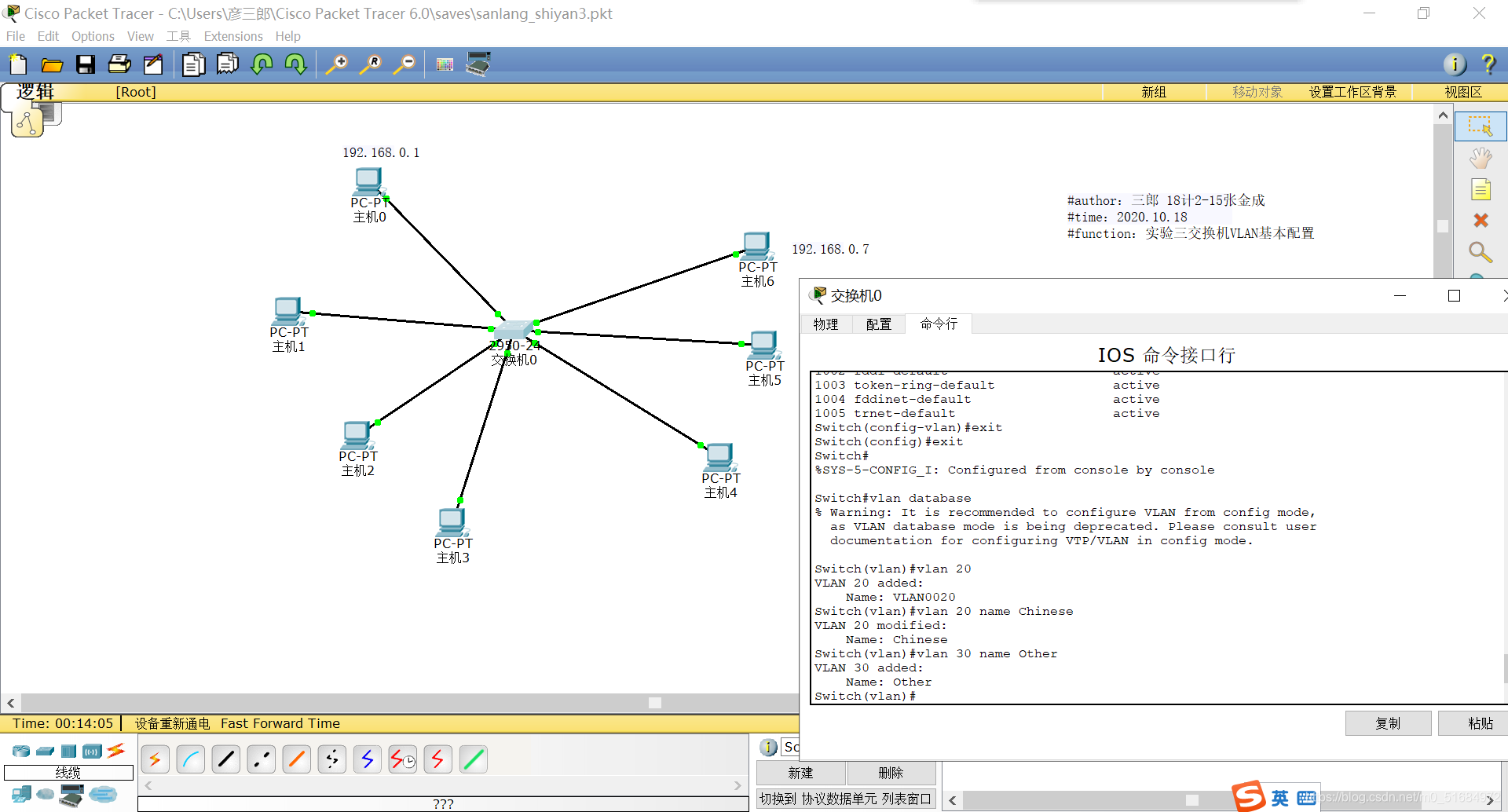The height and width of the screenshot is (812, 1508).
Task: Click the Undo green arrow
Action: point(262,64)
